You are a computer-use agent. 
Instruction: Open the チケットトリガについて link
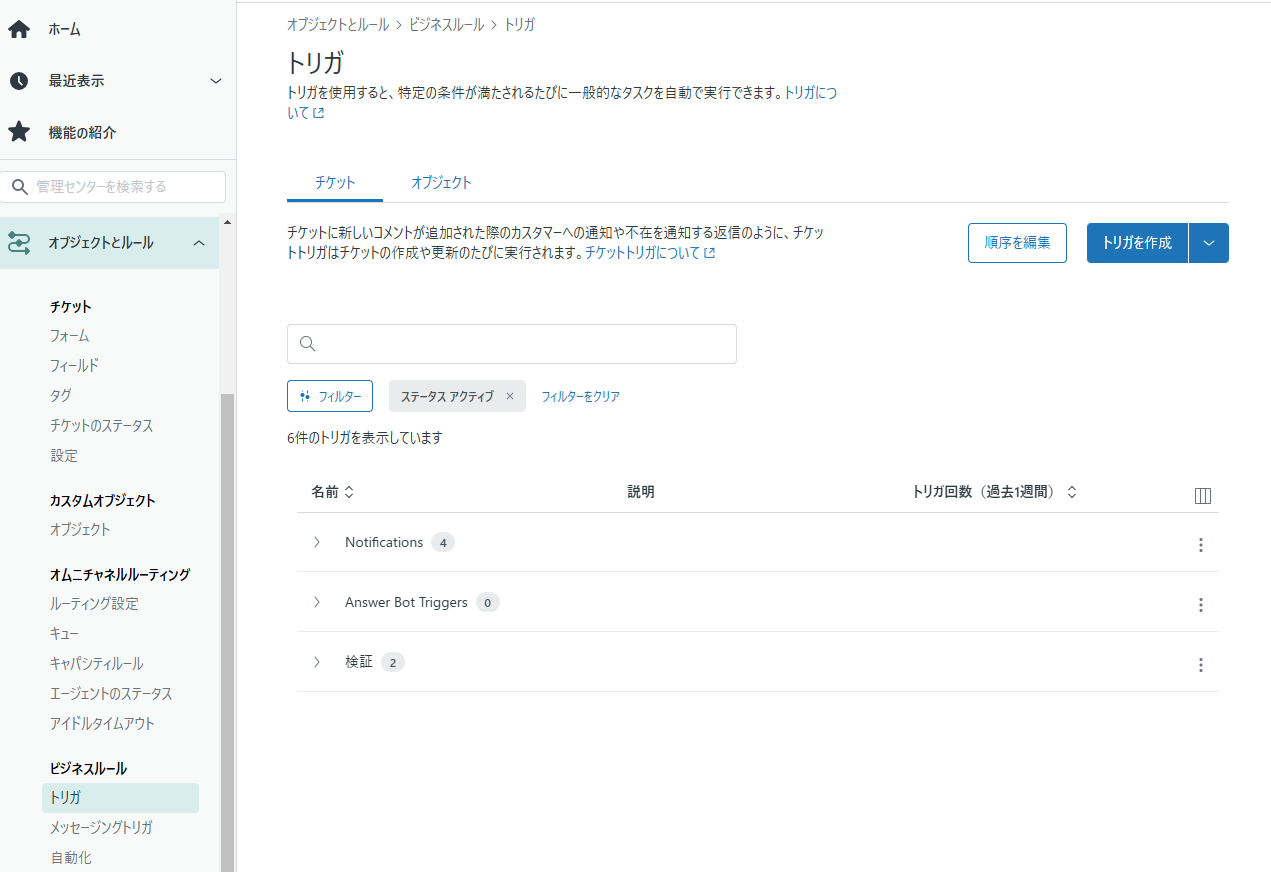pyautogui.click(x=650, y=253)
